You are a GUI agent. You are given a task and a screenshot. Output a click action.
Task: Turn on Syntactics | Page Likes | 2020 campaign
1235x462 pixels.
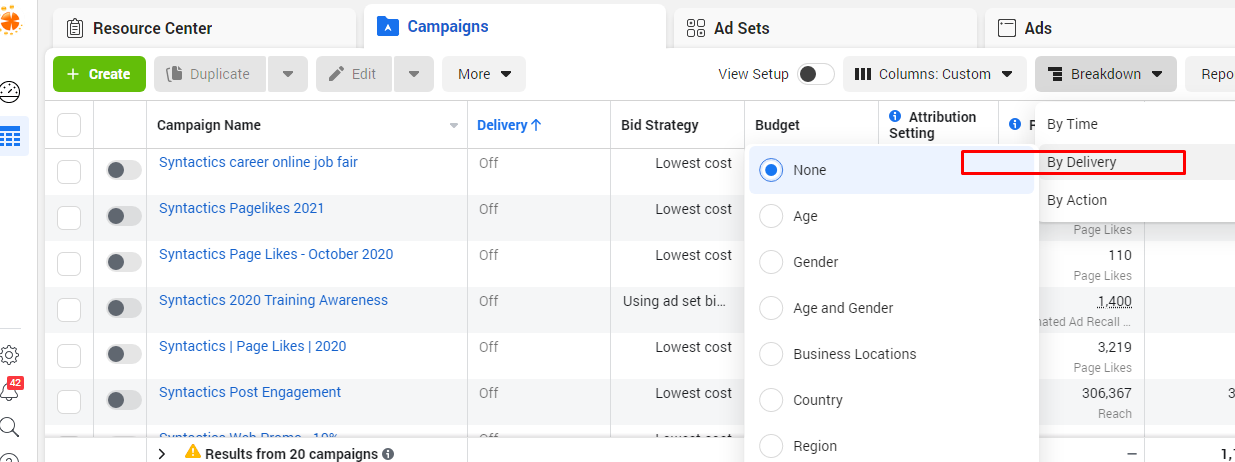[x=124, y=354]
